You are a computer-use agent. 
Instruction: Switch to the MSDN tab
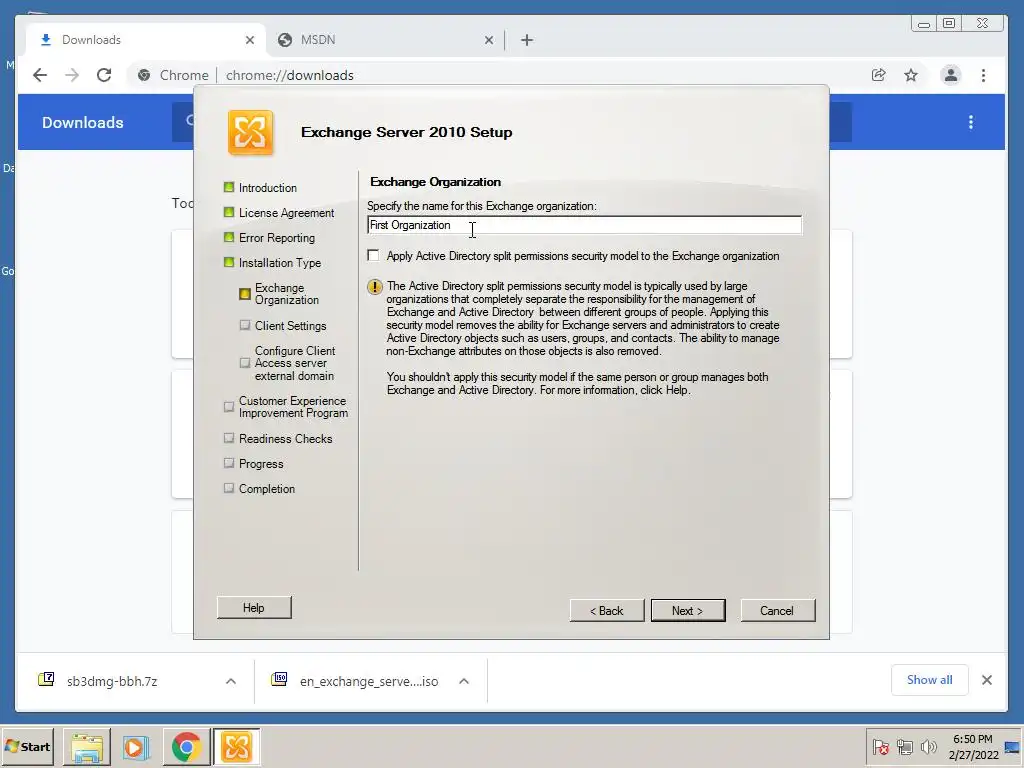tap(385, 40)
